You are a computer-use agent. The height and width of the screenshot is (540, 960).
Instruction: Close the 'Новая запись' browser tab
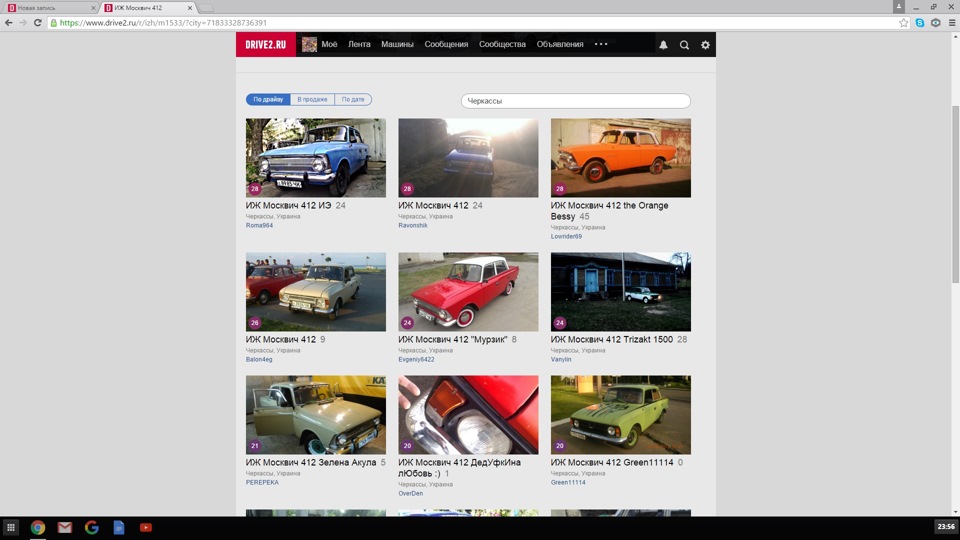[93, 8]
